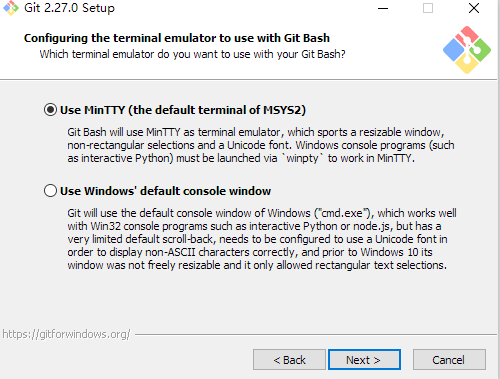
Task: Minimize the Git Setup window
Action: [383, 8]
